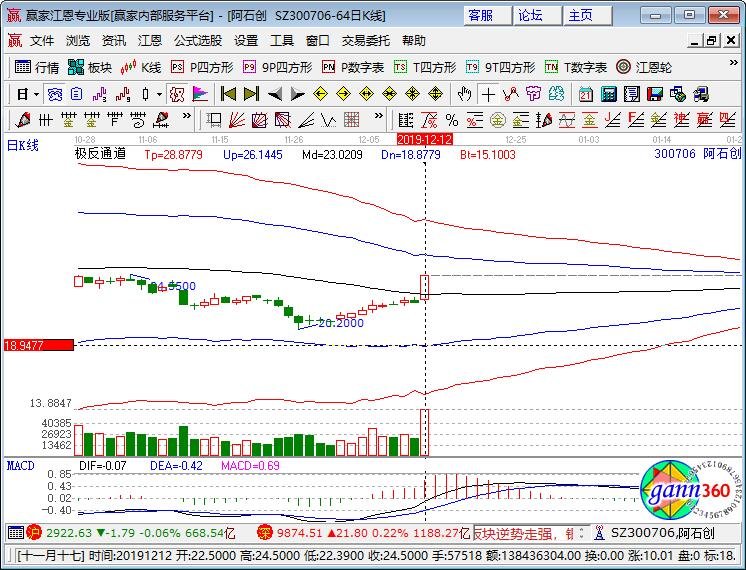
Task: Open the 9T四方形 tool
Action: (x=501, y=68)
